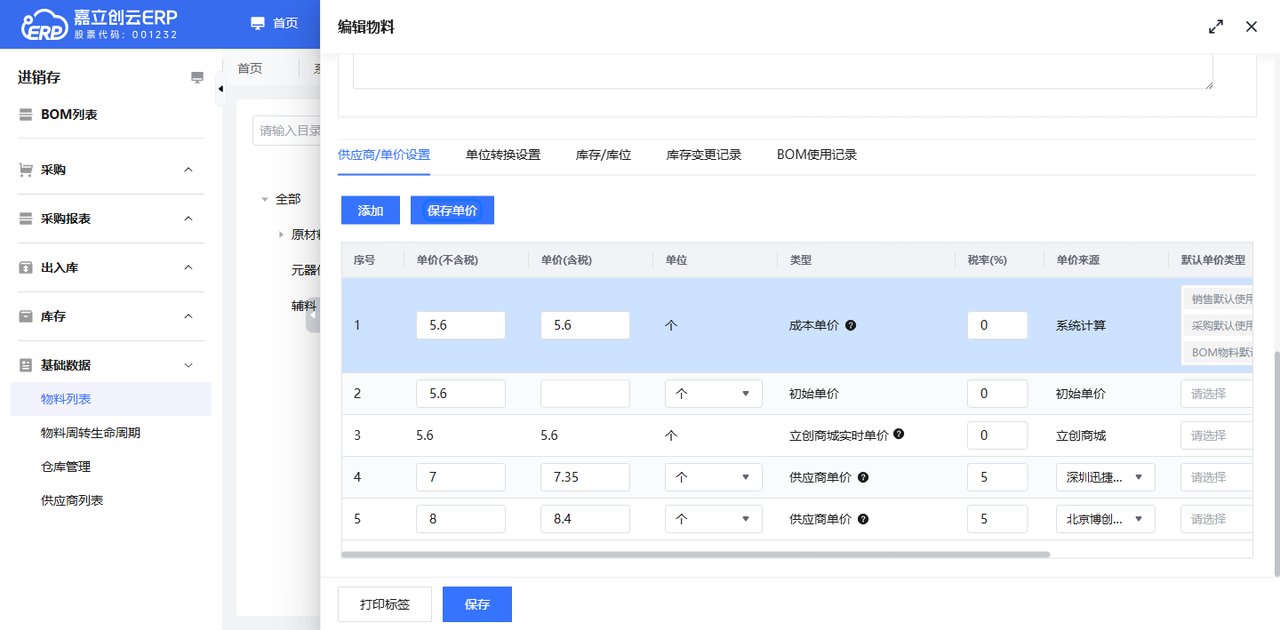
Task: Click the 立创商城 source text in row 3
Action: [x=1081, y=436]
